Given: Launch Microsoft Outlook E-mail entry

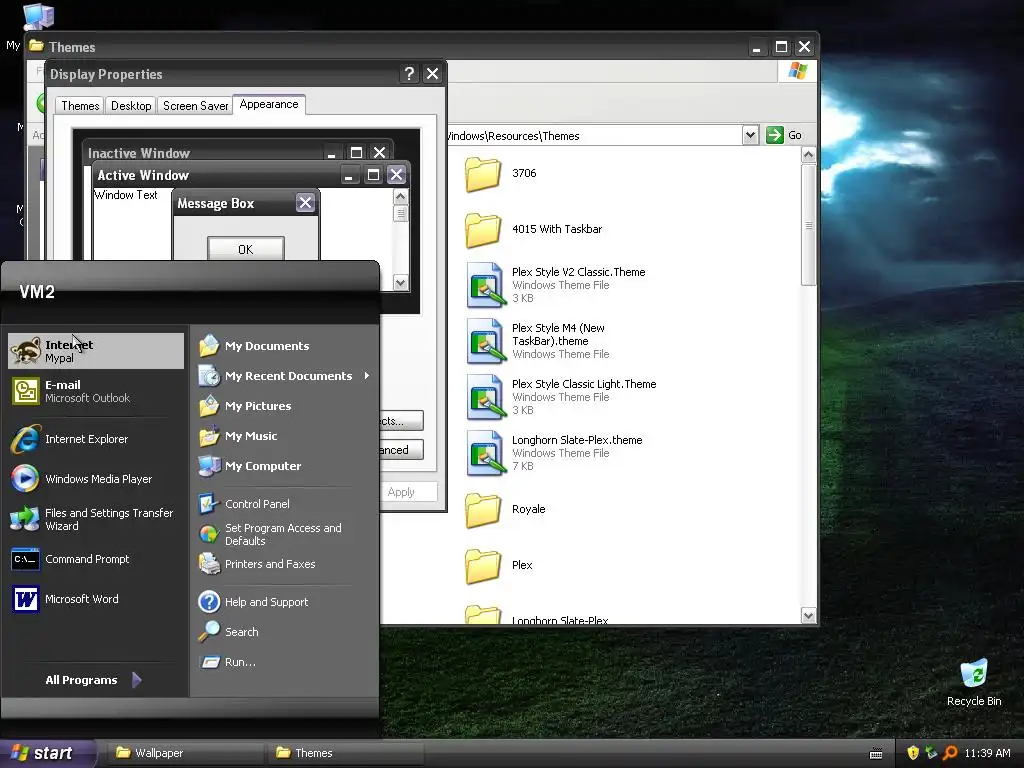Looking at the screenshot, I should pyautogui.click(x=96, y=391).
